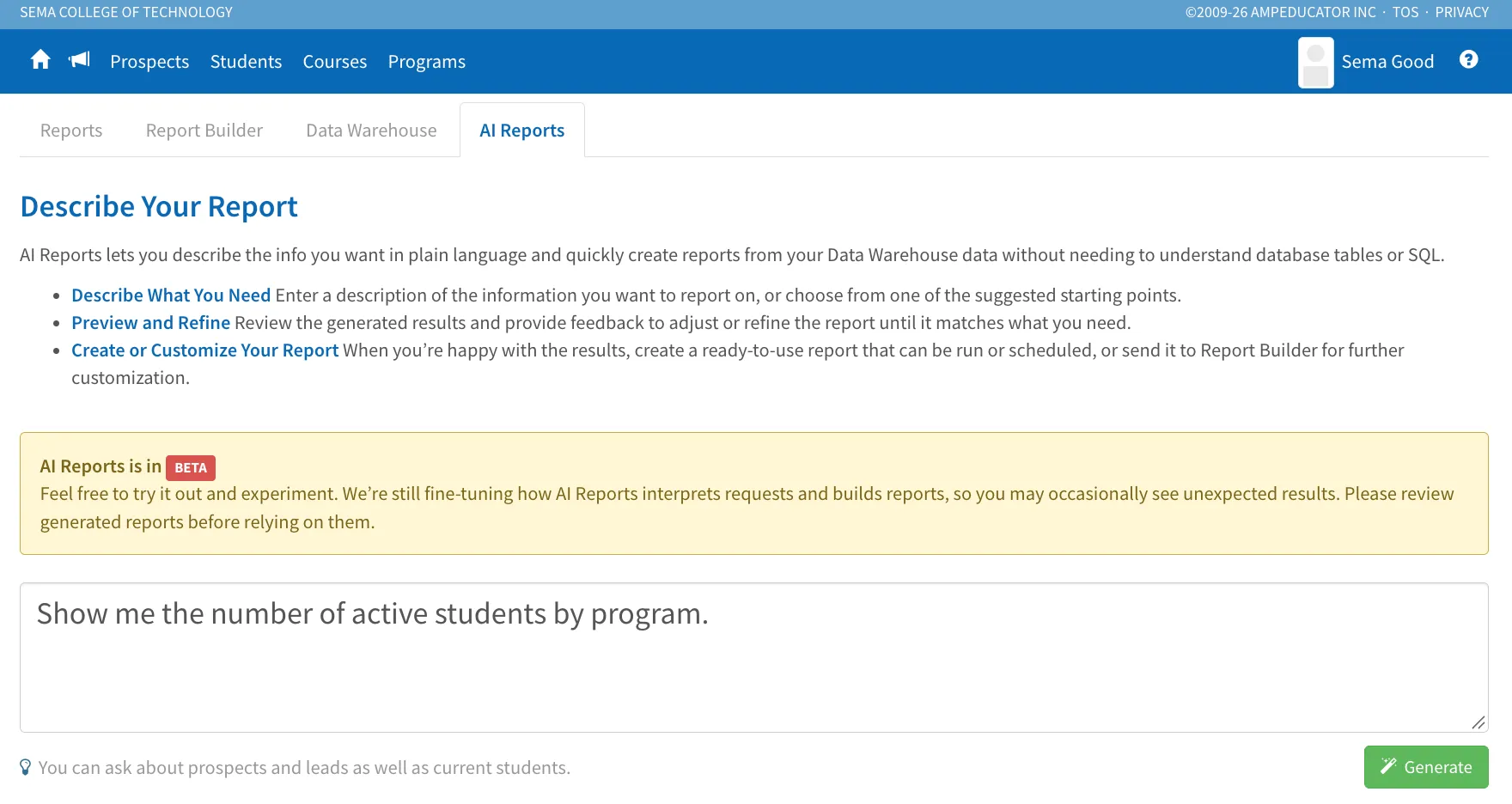Open the Courses menu

pyautogui.click(x=335, y=62)
